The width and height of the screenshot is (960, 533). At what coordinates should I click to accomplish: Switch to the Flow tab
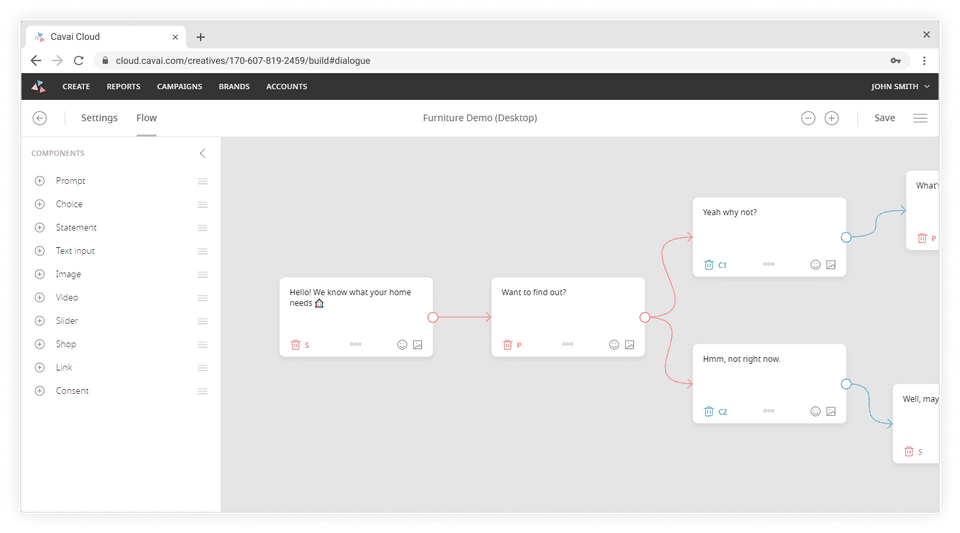[146, 118]
